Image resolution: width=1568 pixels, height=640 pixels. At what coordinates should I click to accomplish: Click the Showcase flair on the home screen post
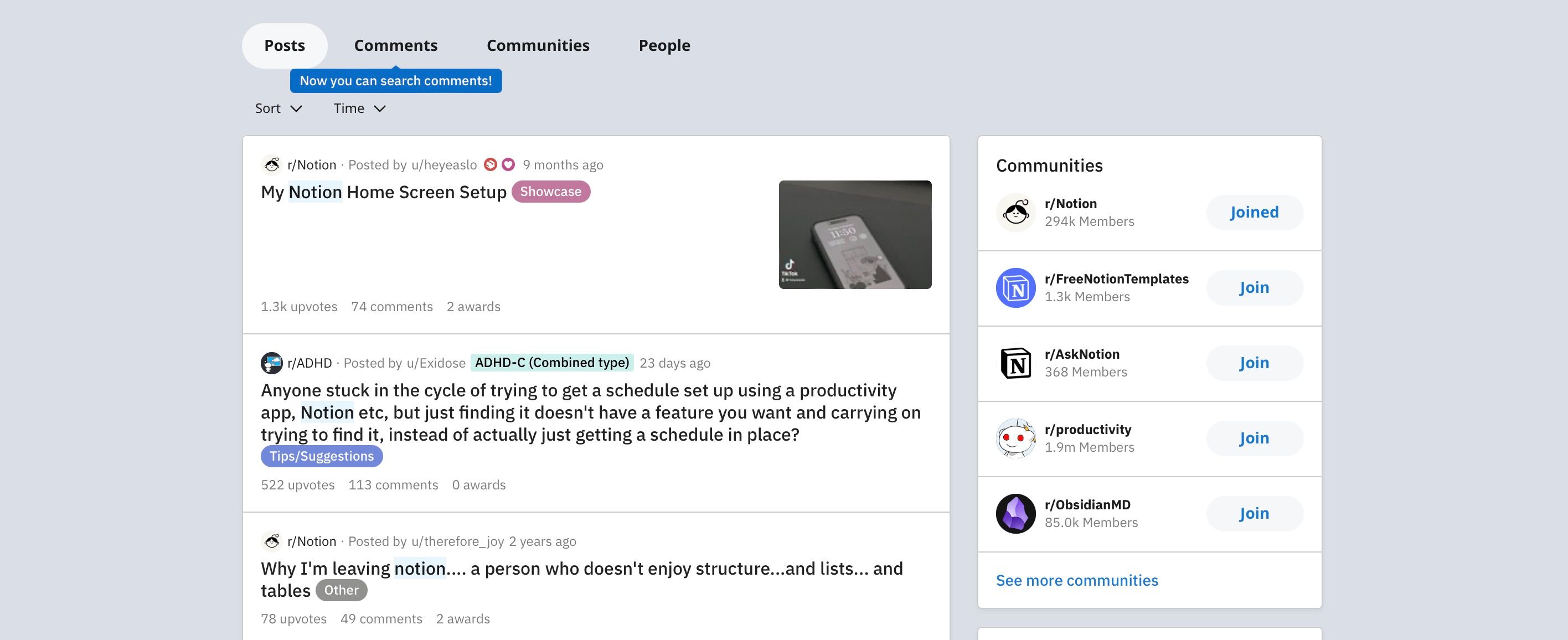click(x=550, y=191)
